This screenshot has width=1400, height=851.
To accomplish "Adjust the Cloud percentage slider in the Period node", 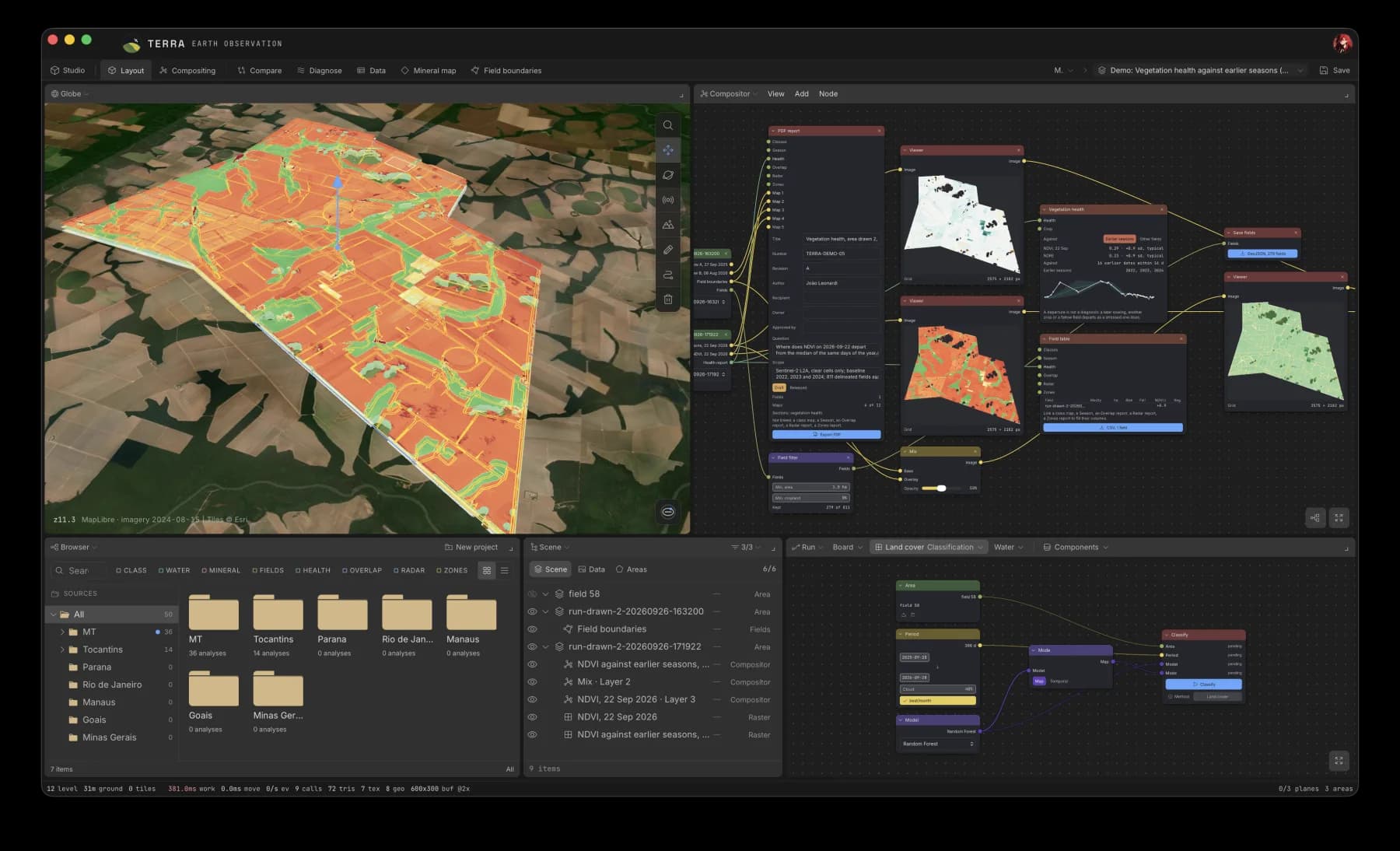I will [937, 689].
